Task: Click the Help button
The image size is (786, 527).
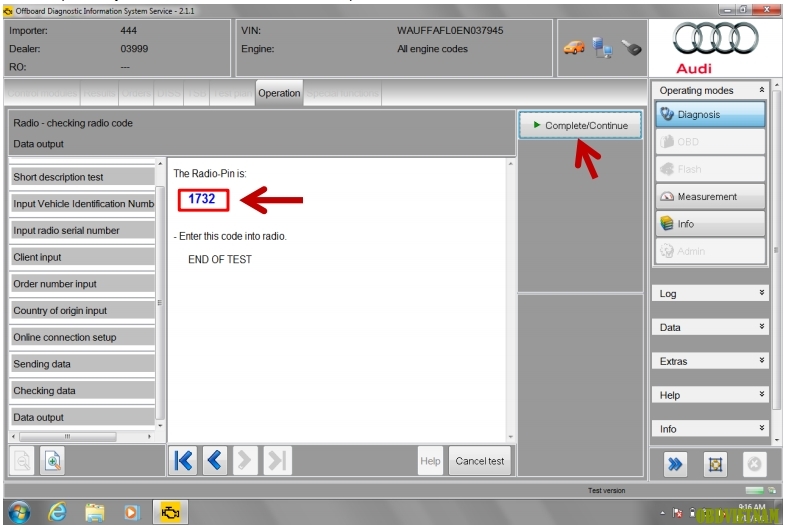Action: click(x=430, y=461)
